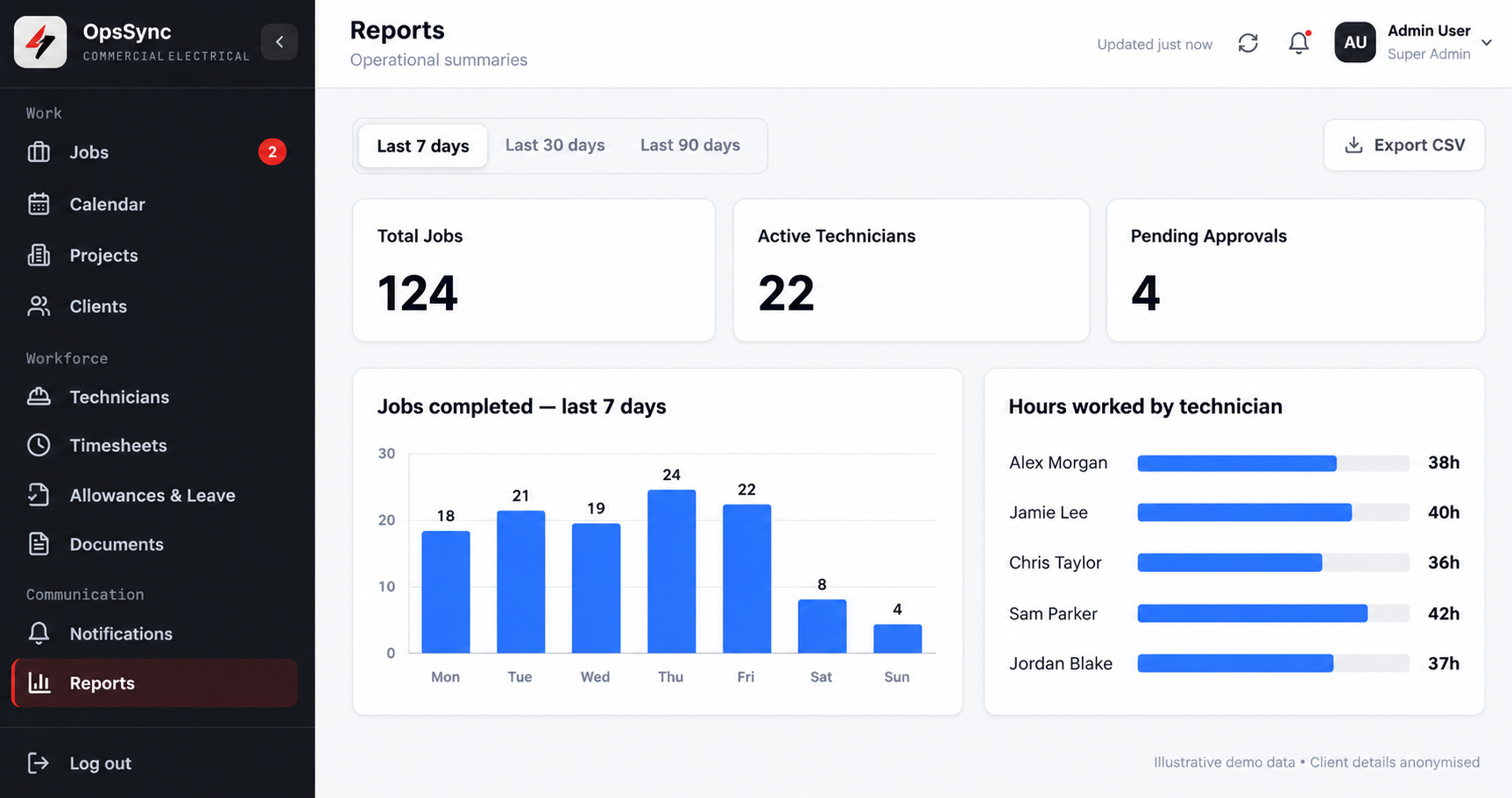Navigate to Projects
The image size is (1512, 798).
pos(104,255)
